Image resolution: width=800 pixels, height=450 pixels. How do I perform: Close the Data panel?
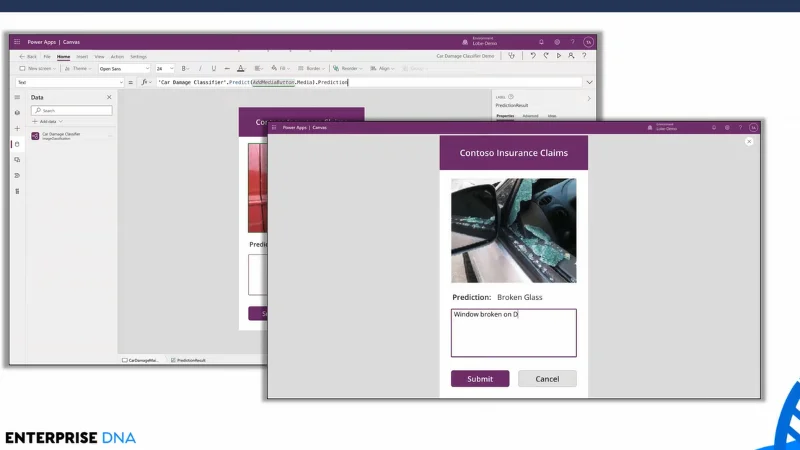109,97
